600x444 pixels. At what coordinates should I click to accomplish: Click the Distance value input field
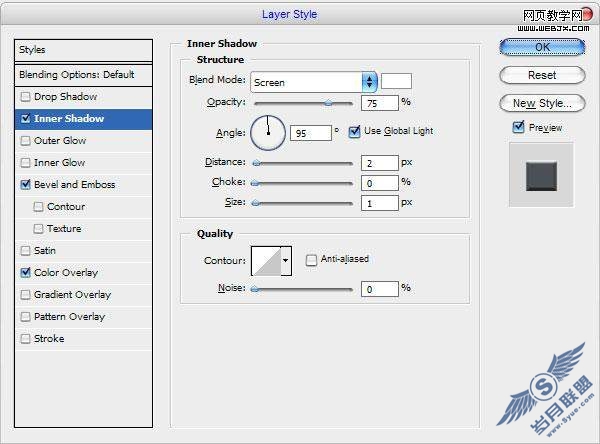click(x=380, y=163)
